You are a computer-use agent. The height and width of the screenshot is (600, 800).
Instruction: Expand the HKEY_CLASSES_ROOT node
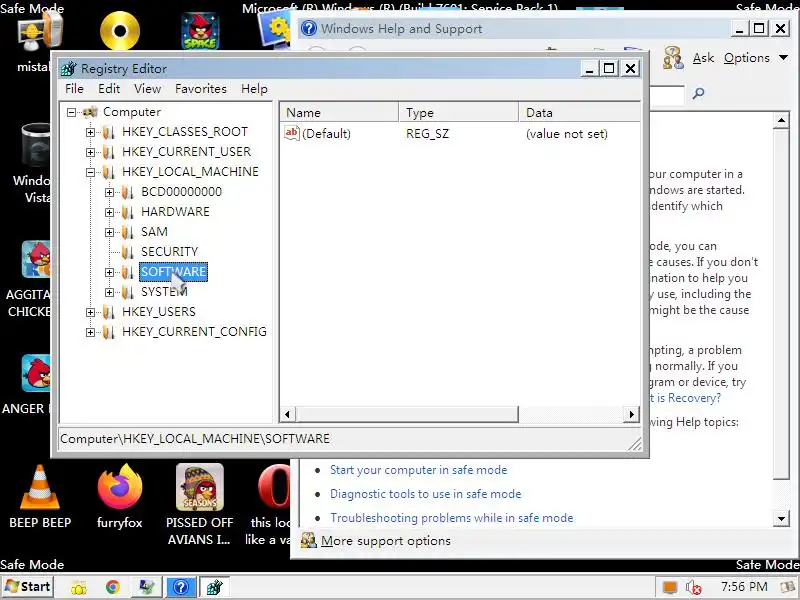(x=90, y=132)
